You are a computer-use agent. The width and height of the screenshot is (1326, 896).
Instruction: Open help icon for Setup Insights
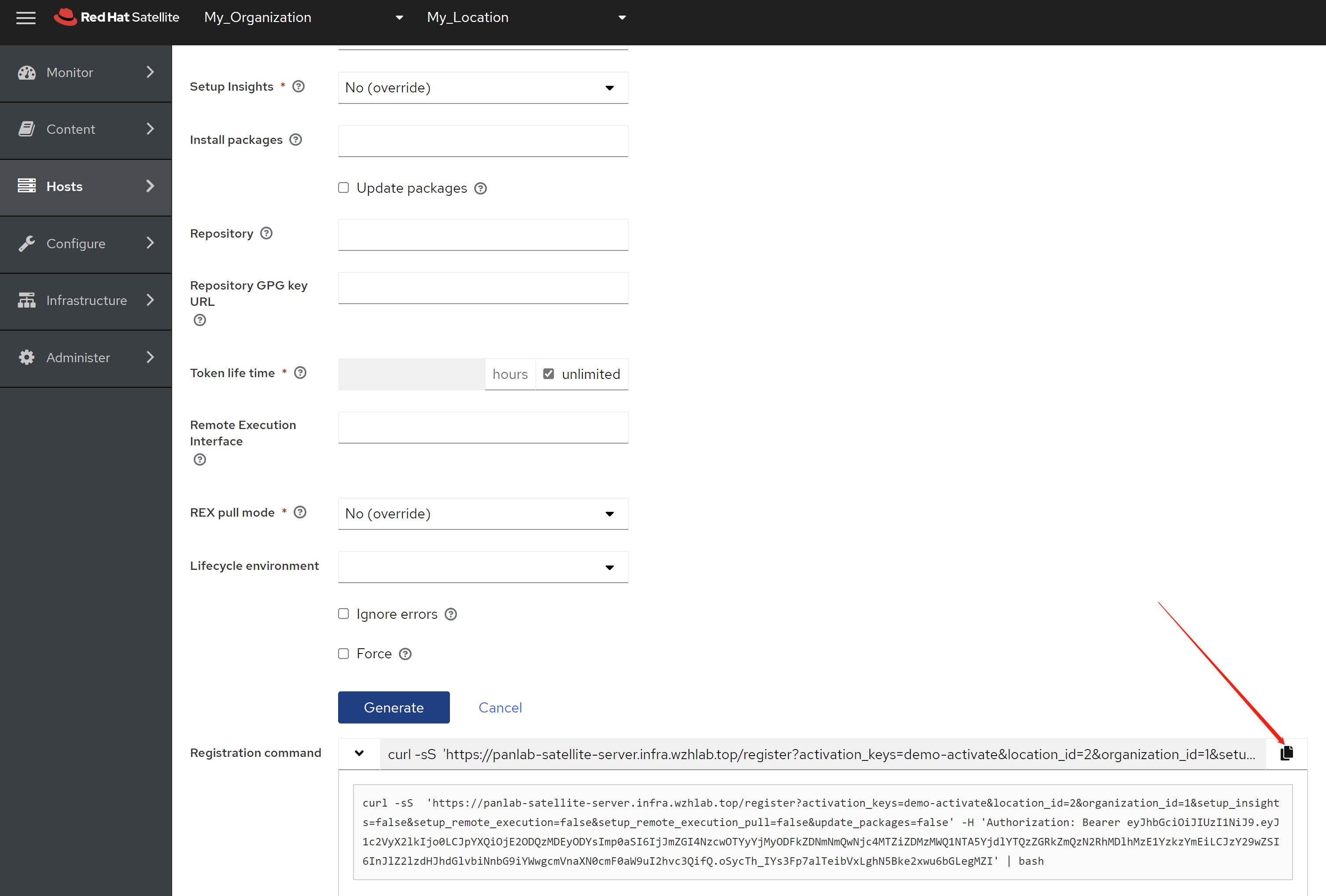click(x=298, y=87)
